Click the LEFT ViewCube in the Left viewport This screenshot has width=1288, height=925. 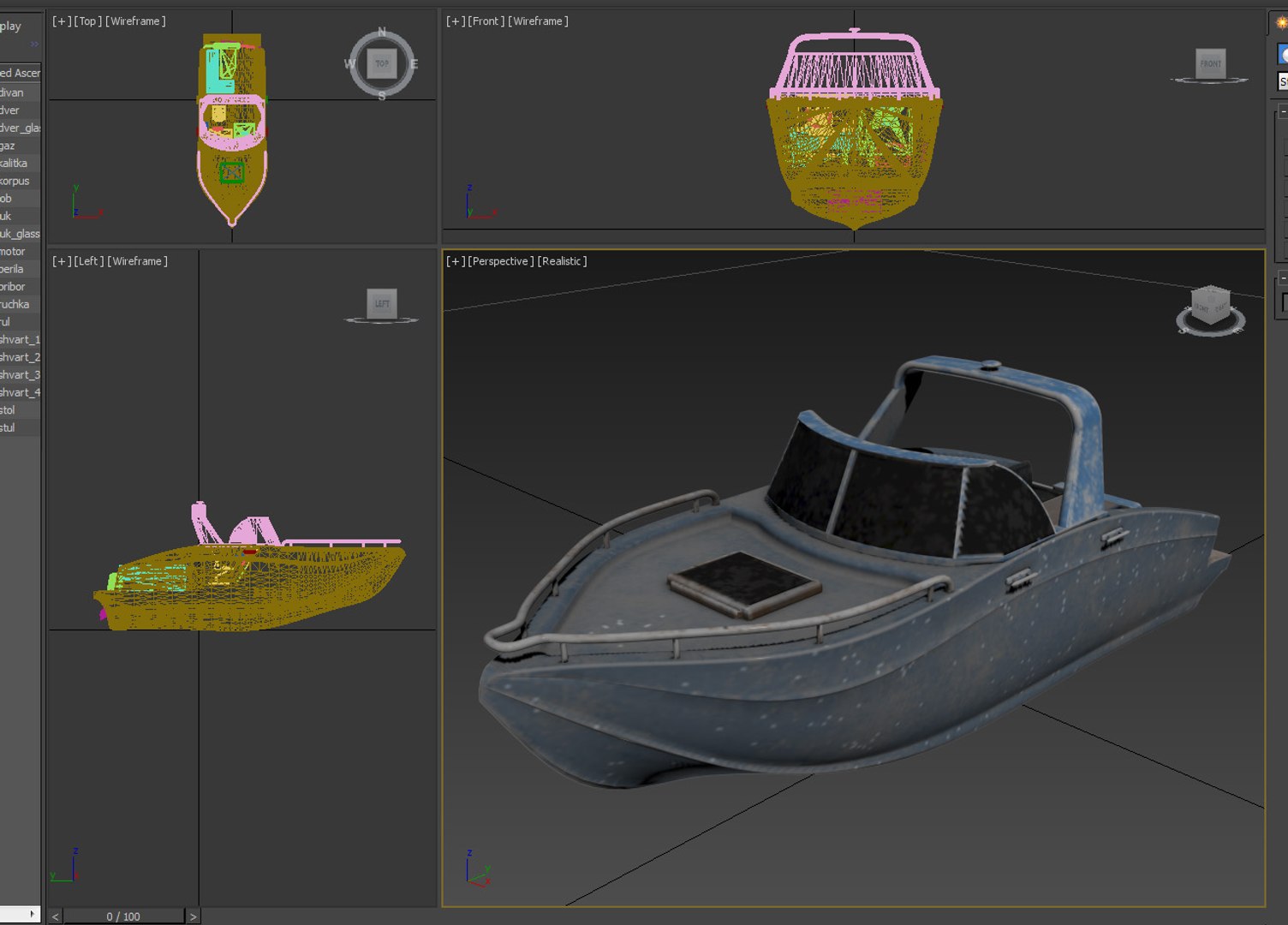click(382, 303)
